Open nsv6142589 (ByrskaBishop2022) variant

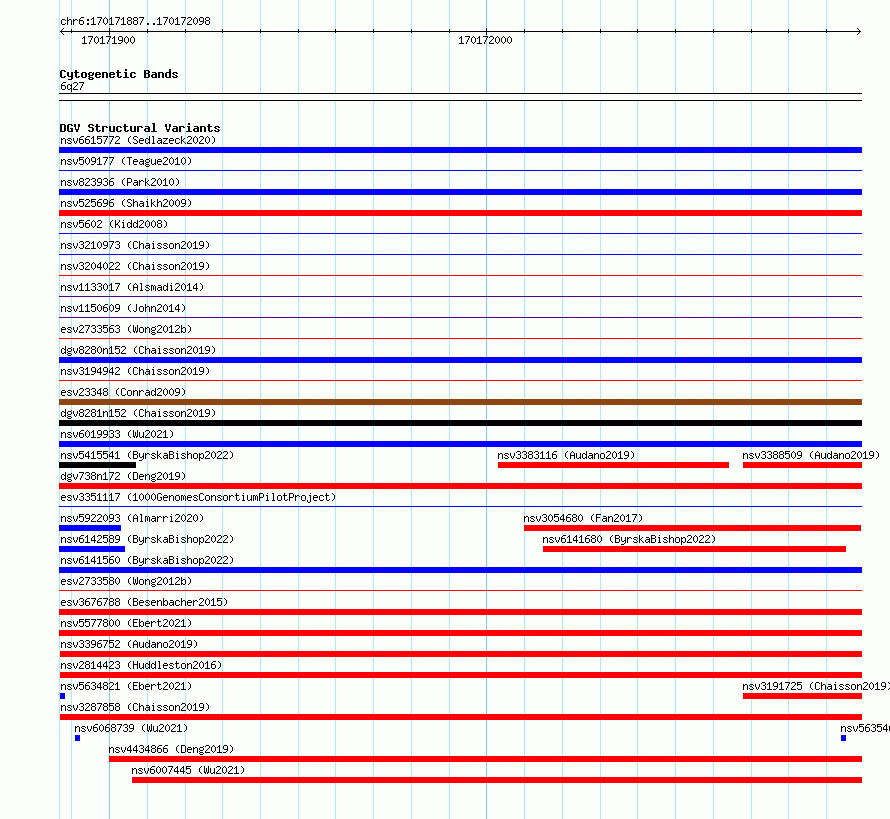pyautogui.click(x=147, y=539)
